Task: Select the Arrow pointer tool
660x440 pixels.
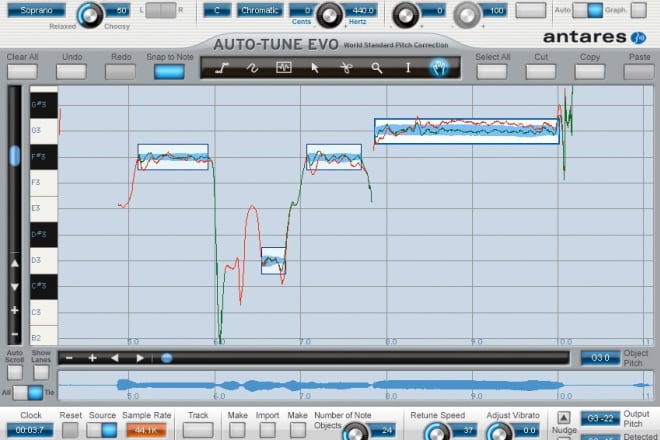Action: (314, 68)
